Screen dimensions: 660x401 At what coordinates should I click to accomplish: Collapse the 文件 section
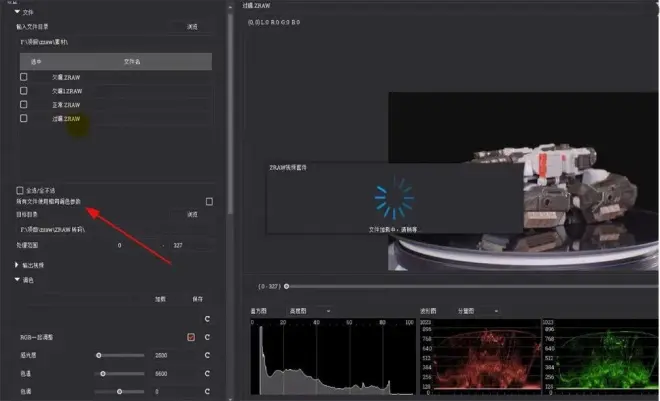(x=17, y=12)
